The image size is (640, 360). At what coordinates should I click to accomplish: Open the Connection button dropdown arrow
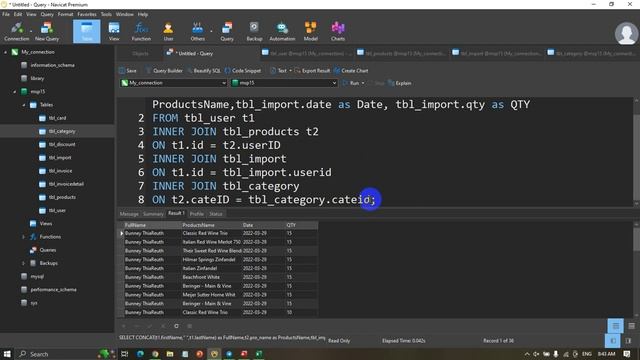tap(31, 31)
